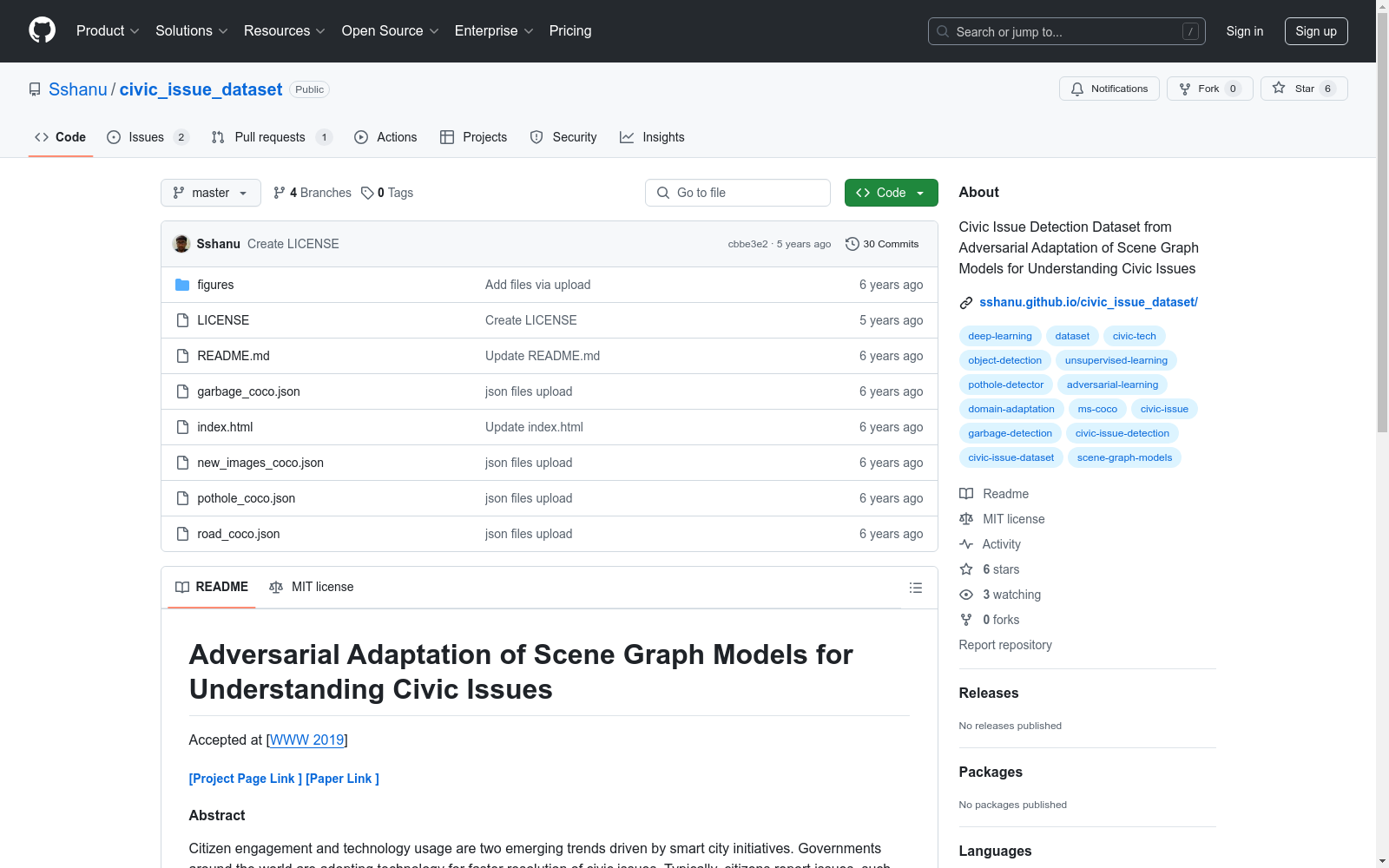This screenshot has height=868, width=1389.
Task: View the 4 Branches list
Action: [x=313, y=193]
